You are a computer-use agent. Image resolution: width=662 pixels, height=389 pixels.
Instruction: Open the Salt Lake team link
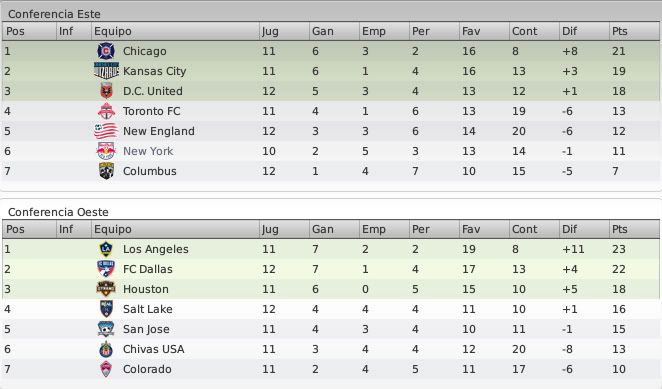(147, 309)
